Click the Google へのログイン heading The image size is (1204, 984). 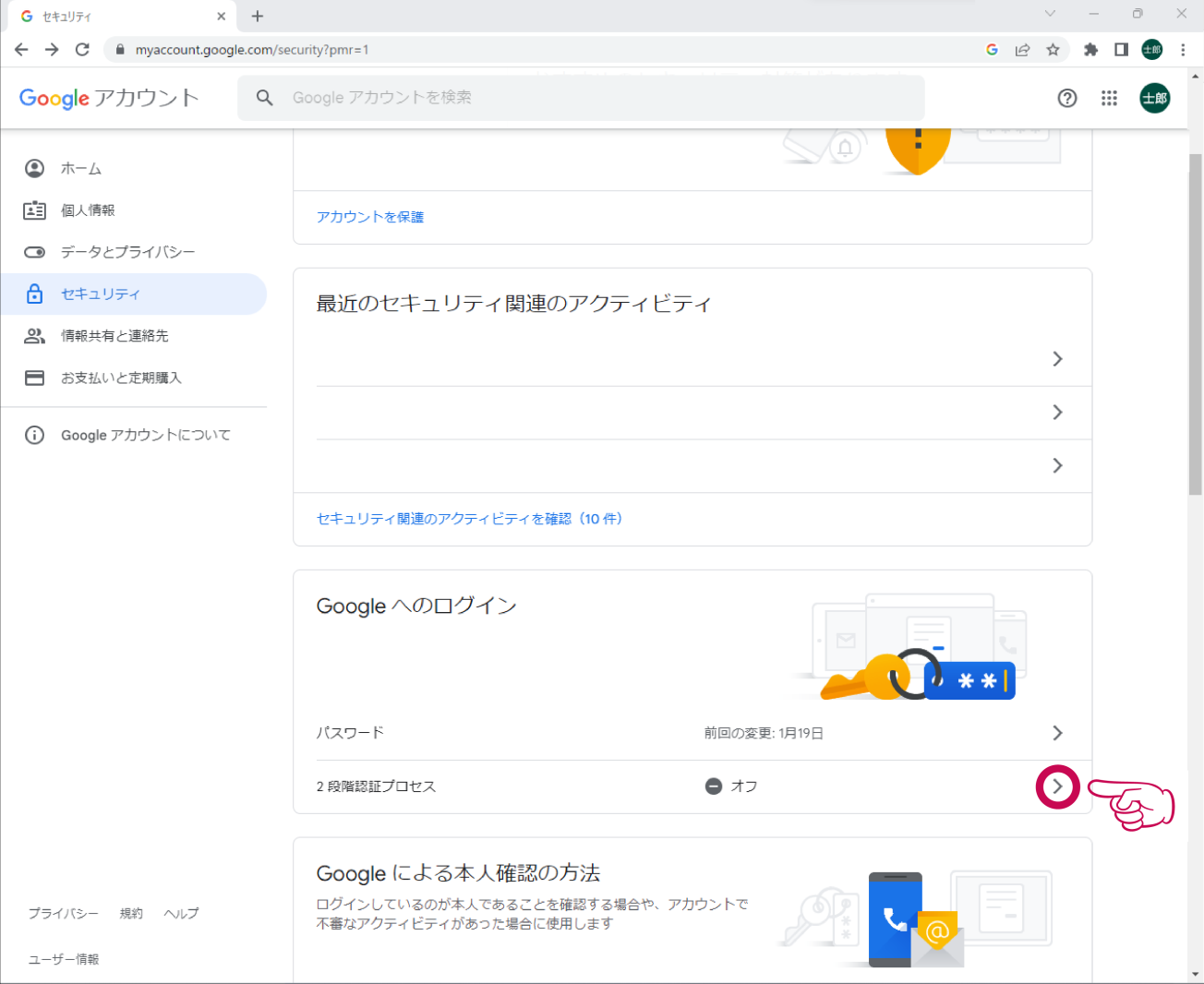point(416,606)
